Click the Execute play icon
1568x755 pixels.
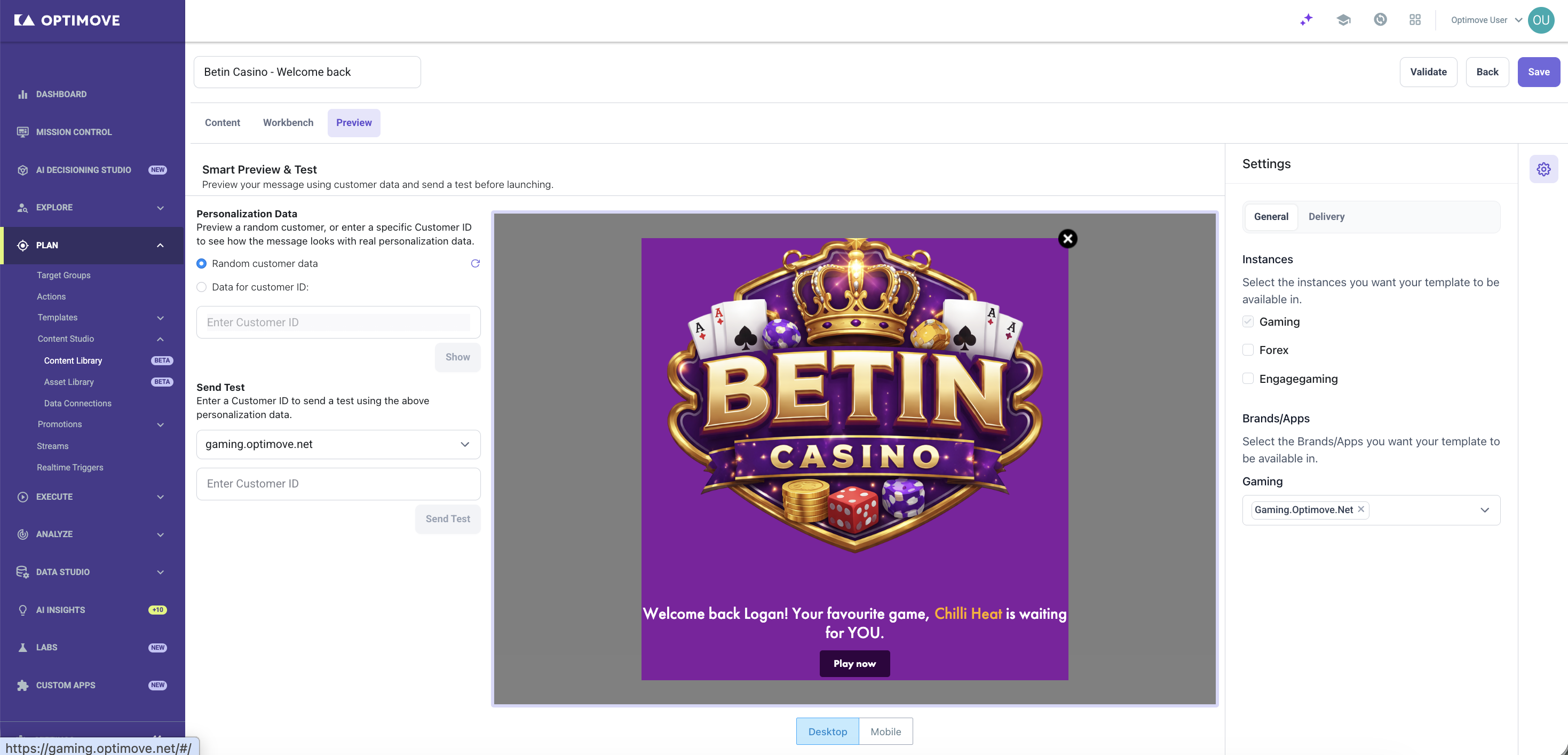22,497
